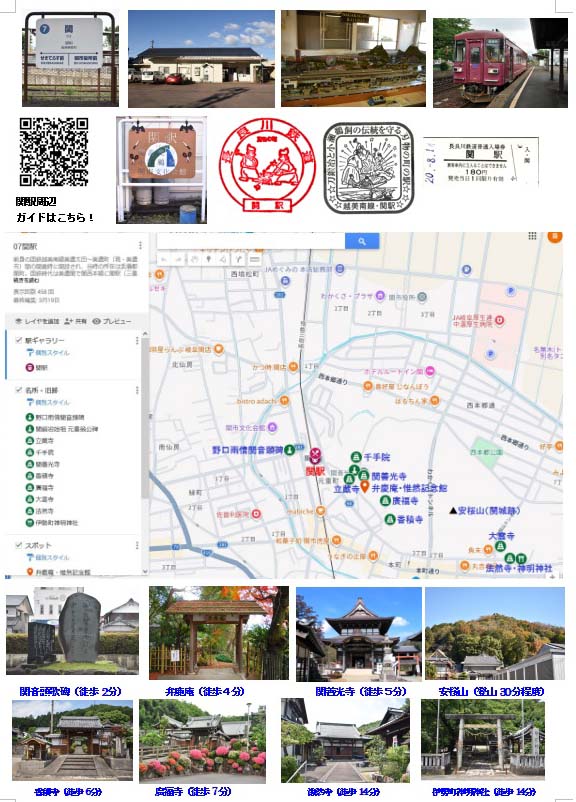
Task: Click the 共有 share button
Action: (x=75, y=321)
